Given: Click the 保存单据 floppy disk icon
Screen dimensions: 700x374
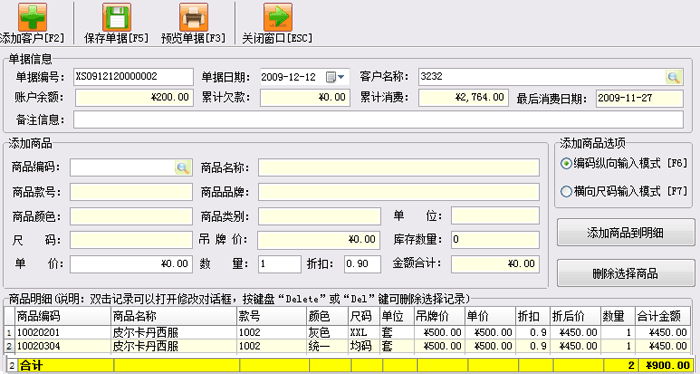Looking at the screenshot, I should tap(117, 17).
